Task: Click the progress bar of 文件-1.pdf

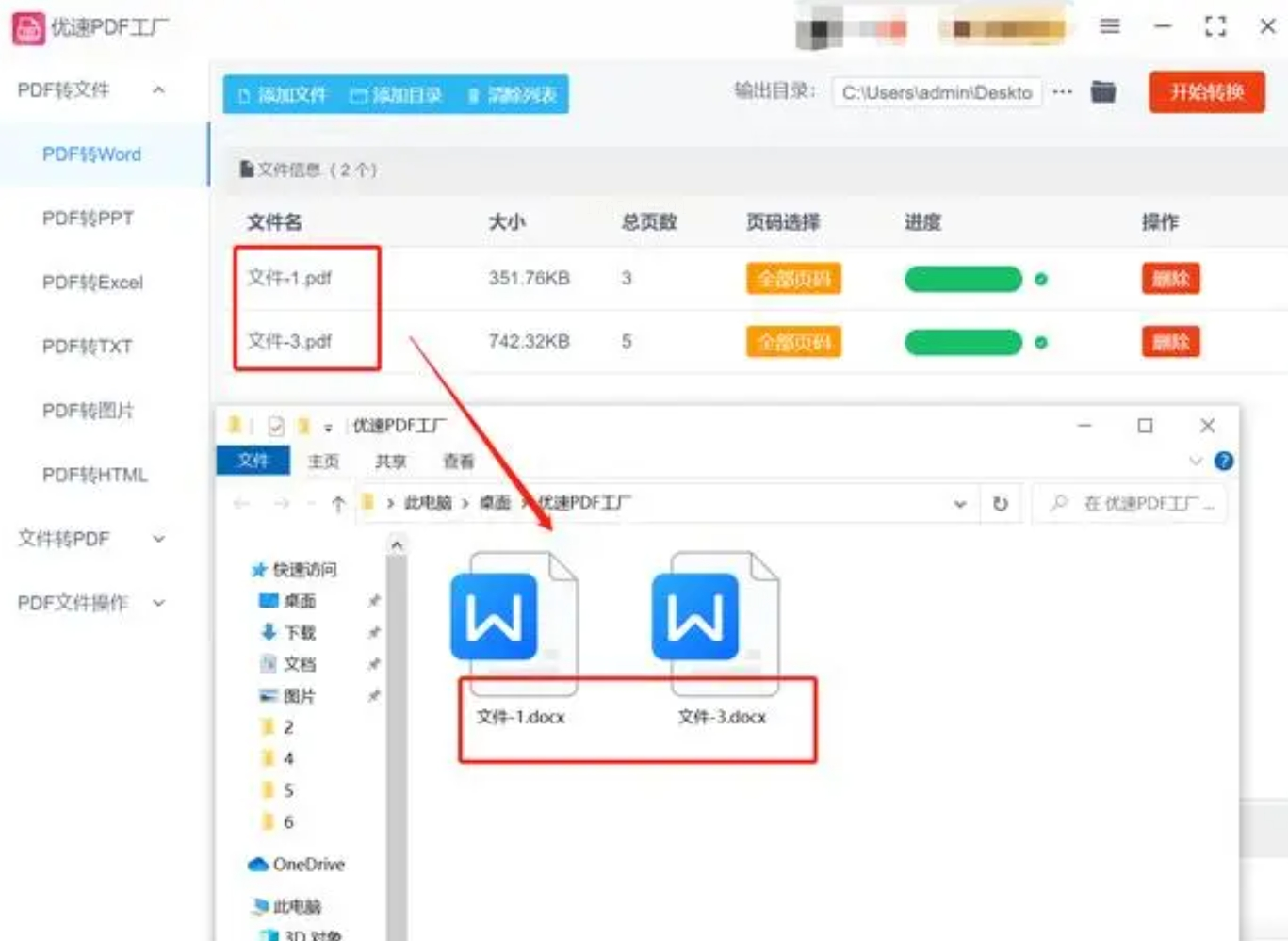Action: coord(963,279)
